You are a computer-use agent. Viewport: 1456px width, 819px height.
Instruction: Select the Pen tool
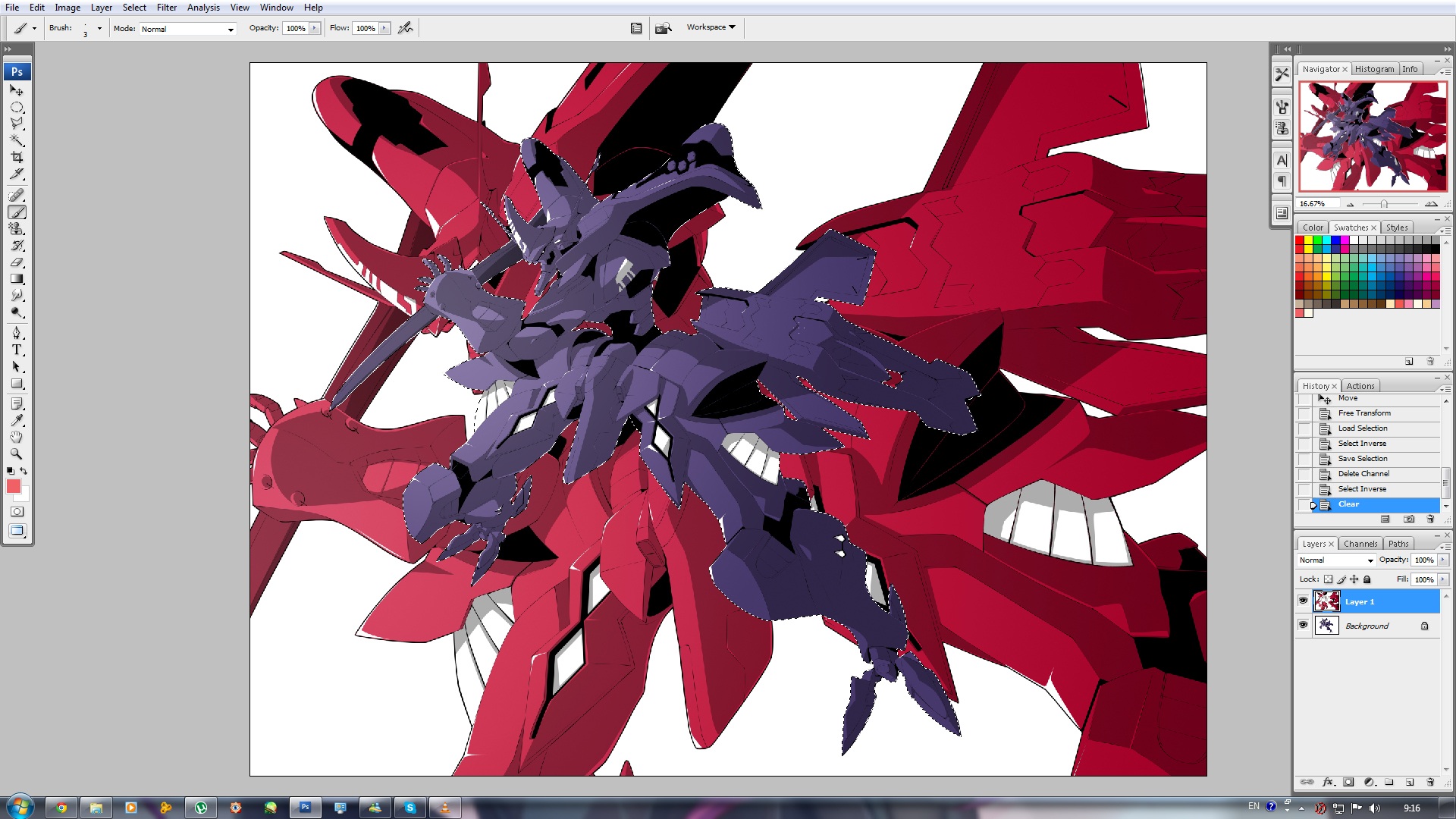[17, 334]
